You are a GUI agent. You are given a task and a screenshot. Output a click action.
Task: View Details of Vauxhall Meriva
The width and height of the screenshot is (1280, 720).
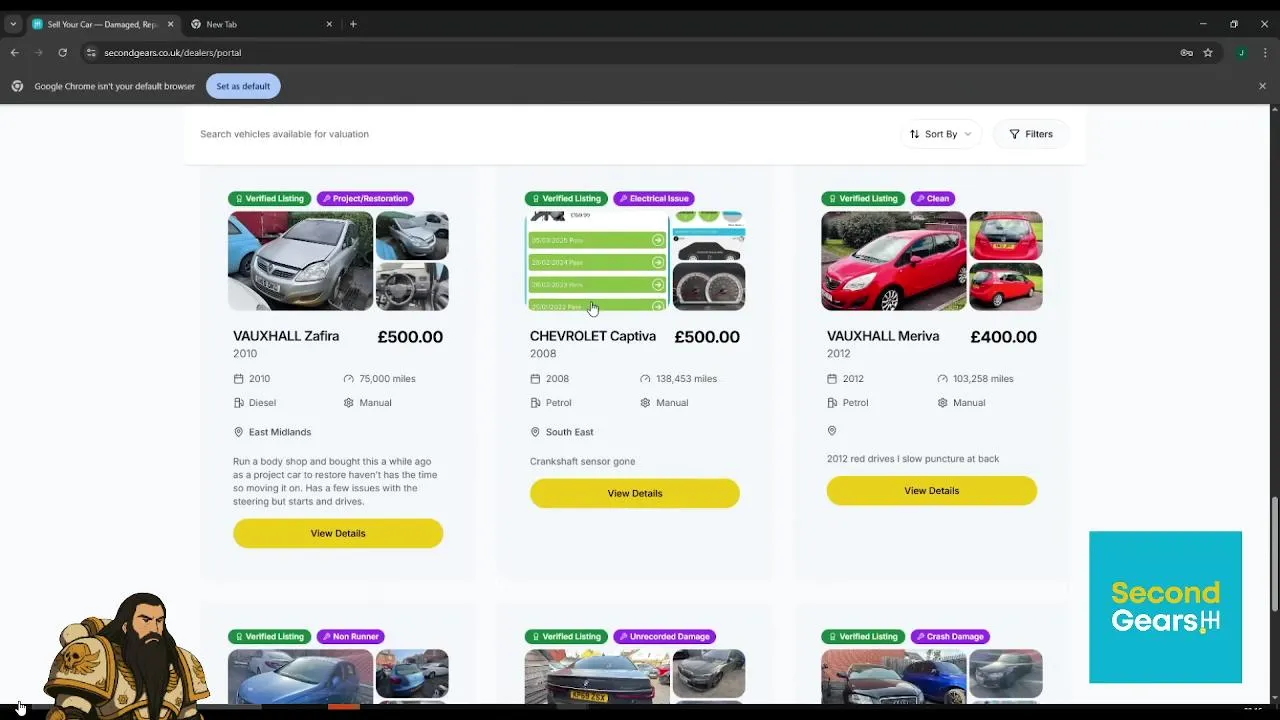[x=931, y=491]
